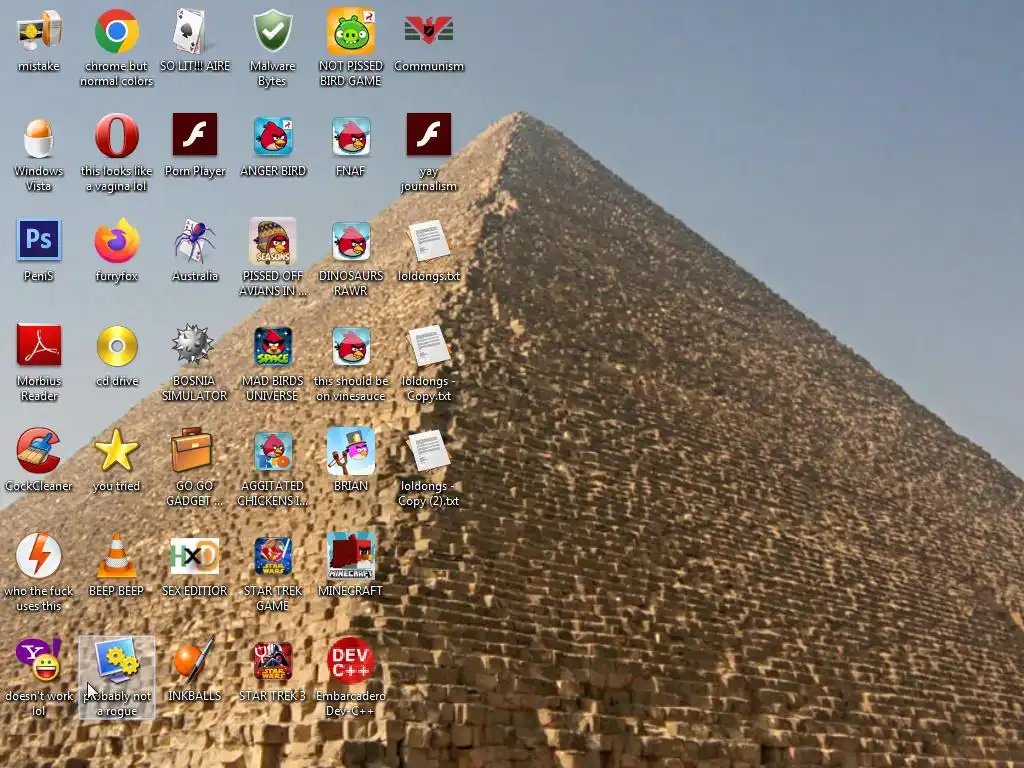Select 'AGGITATED CHICKENS I...' Rio icon
Screen dimensions: 1024x768
272,451
